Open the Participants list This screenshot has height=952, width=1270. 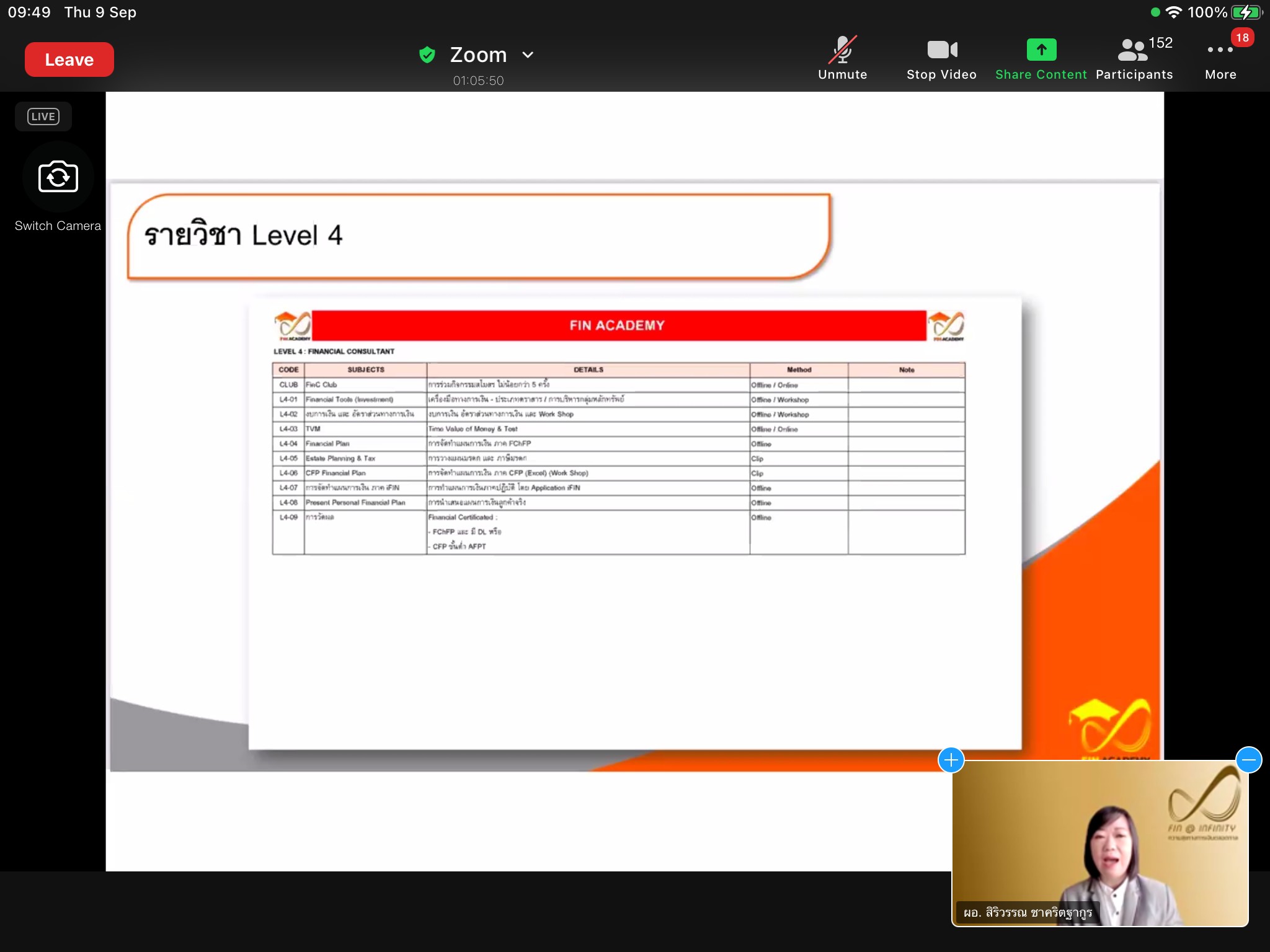[1134, 58]
